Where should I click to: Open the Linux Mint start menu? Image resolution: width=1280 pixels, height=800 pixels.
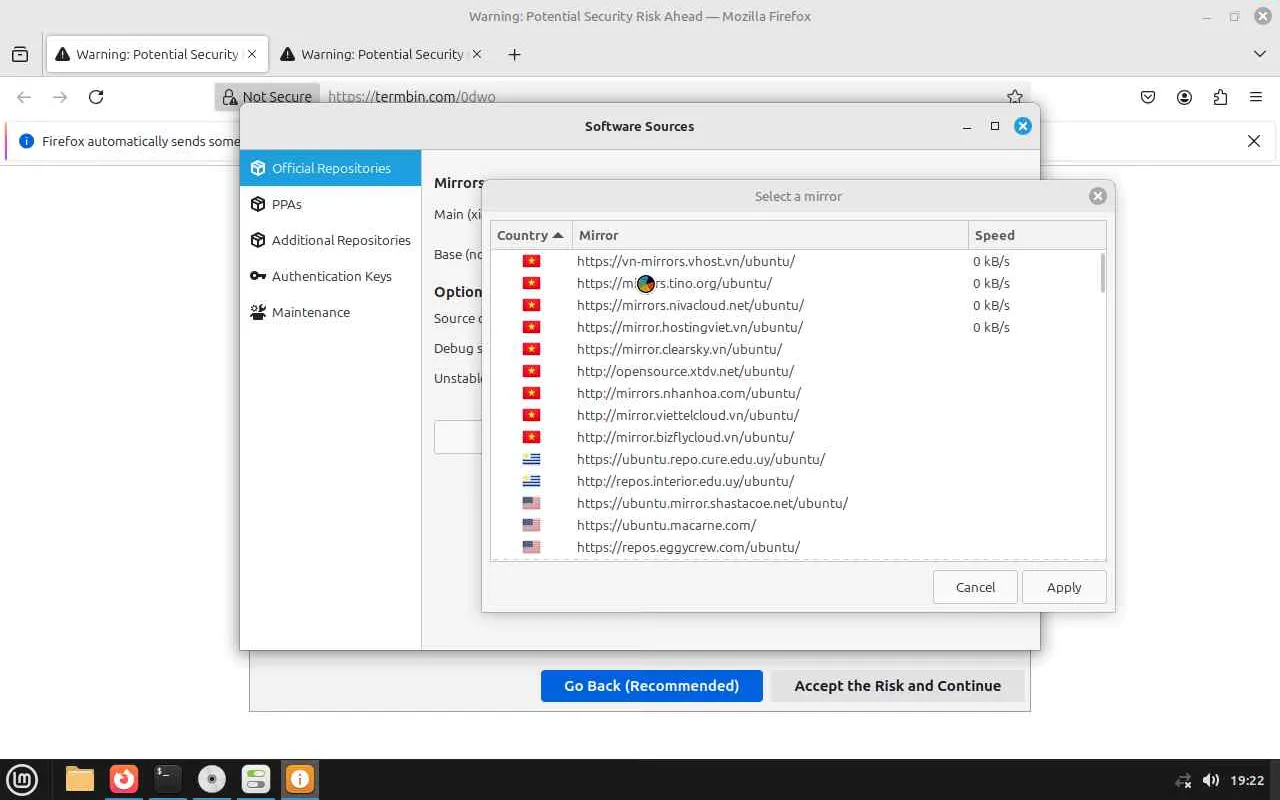point(22,780)
